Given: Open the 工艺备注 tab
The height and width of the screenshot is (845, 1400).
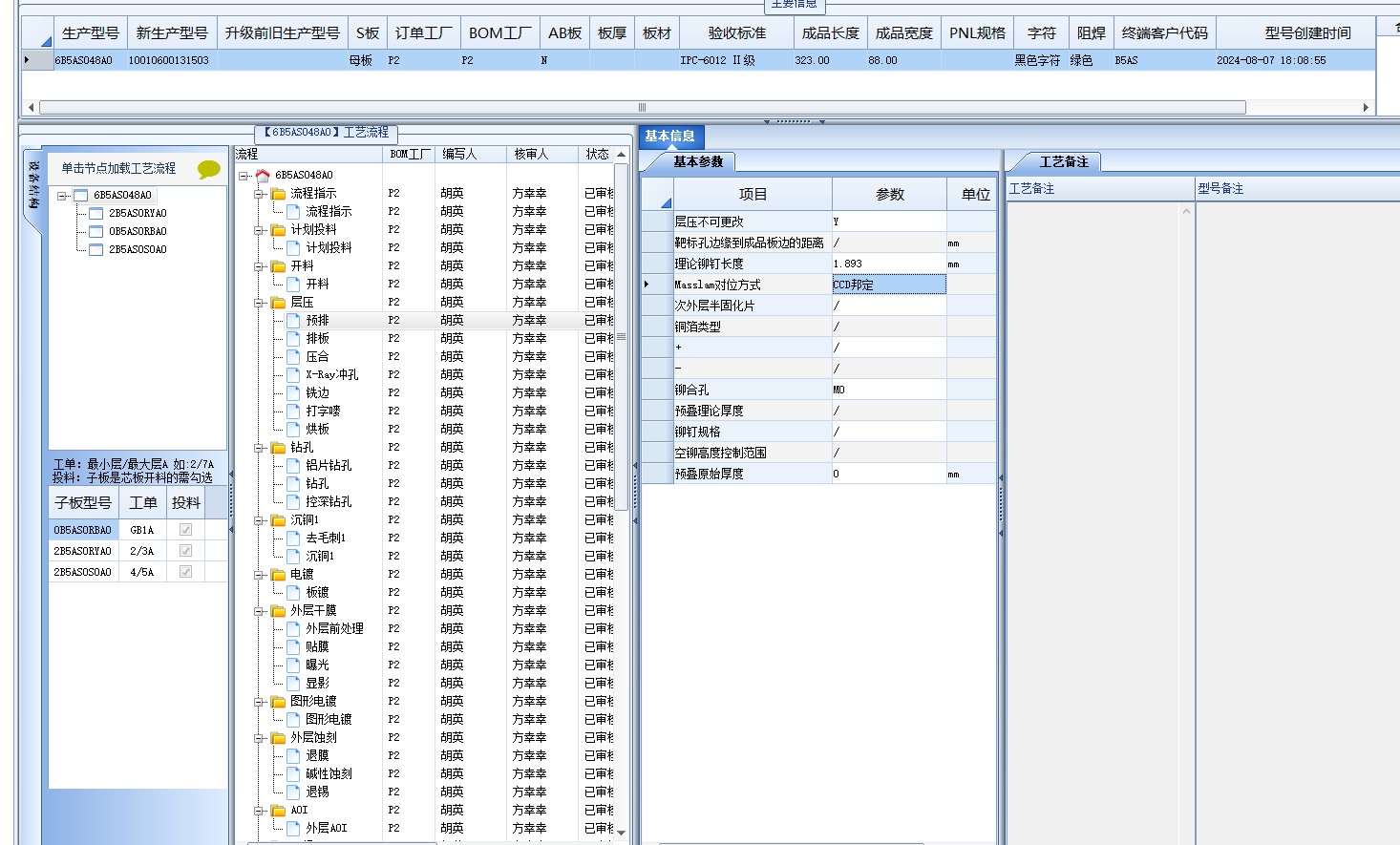Looking at the screenshot, I should [1064, 161].
